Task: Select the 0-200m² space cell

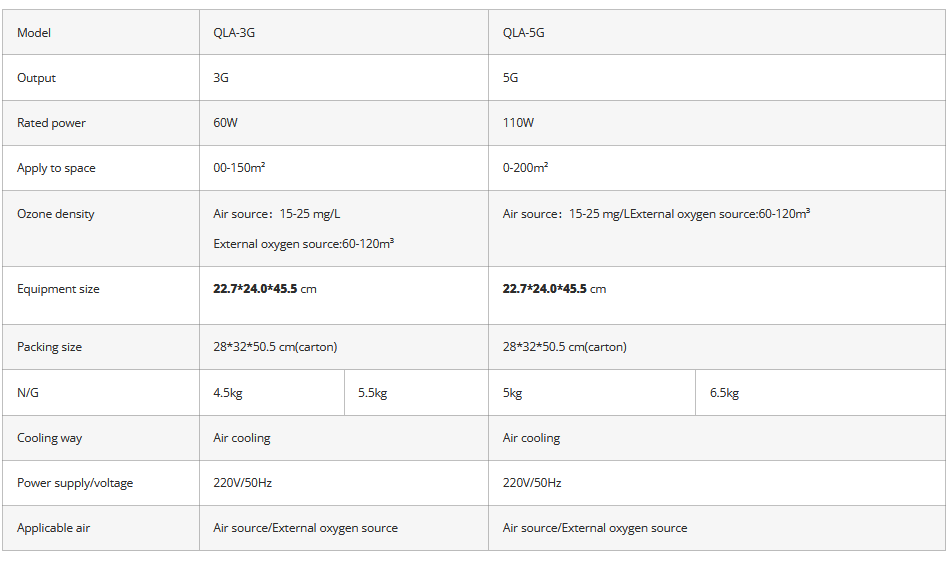Action: (525, 168)
